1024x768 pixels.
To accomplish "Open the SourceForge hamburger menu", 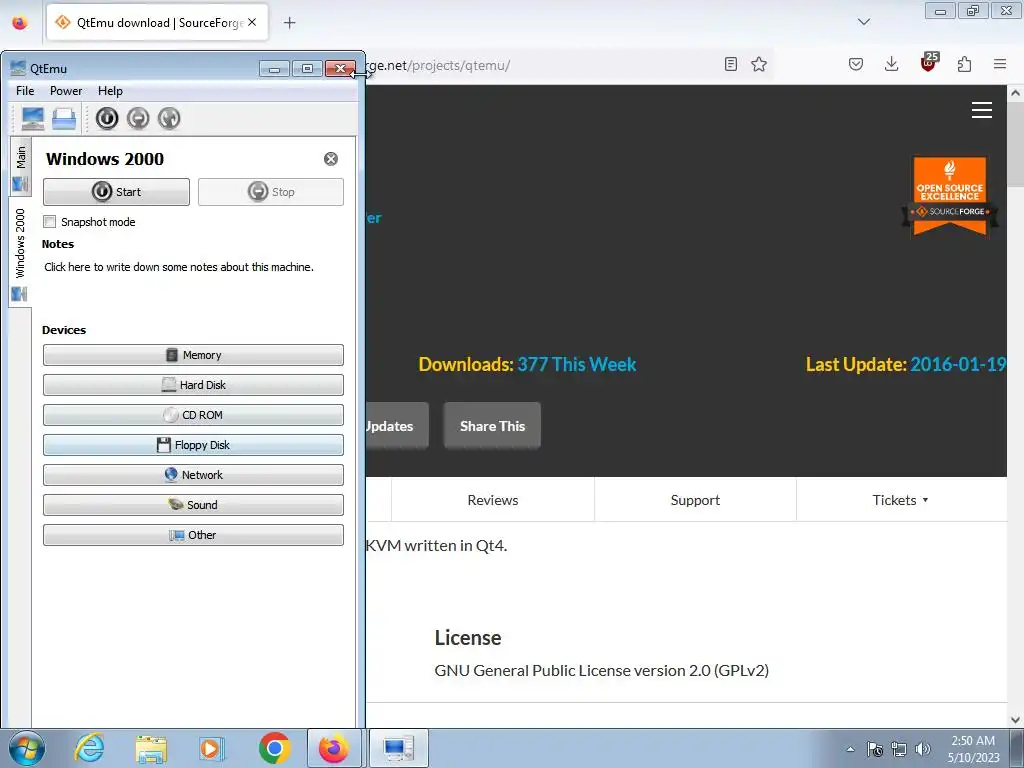I will pos(982,110).
